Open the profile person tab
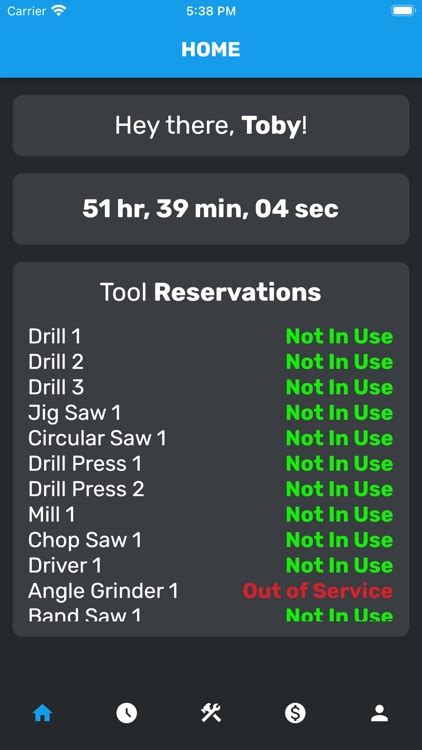This screenshot has height=750, width=422. [x=379, y=714]
